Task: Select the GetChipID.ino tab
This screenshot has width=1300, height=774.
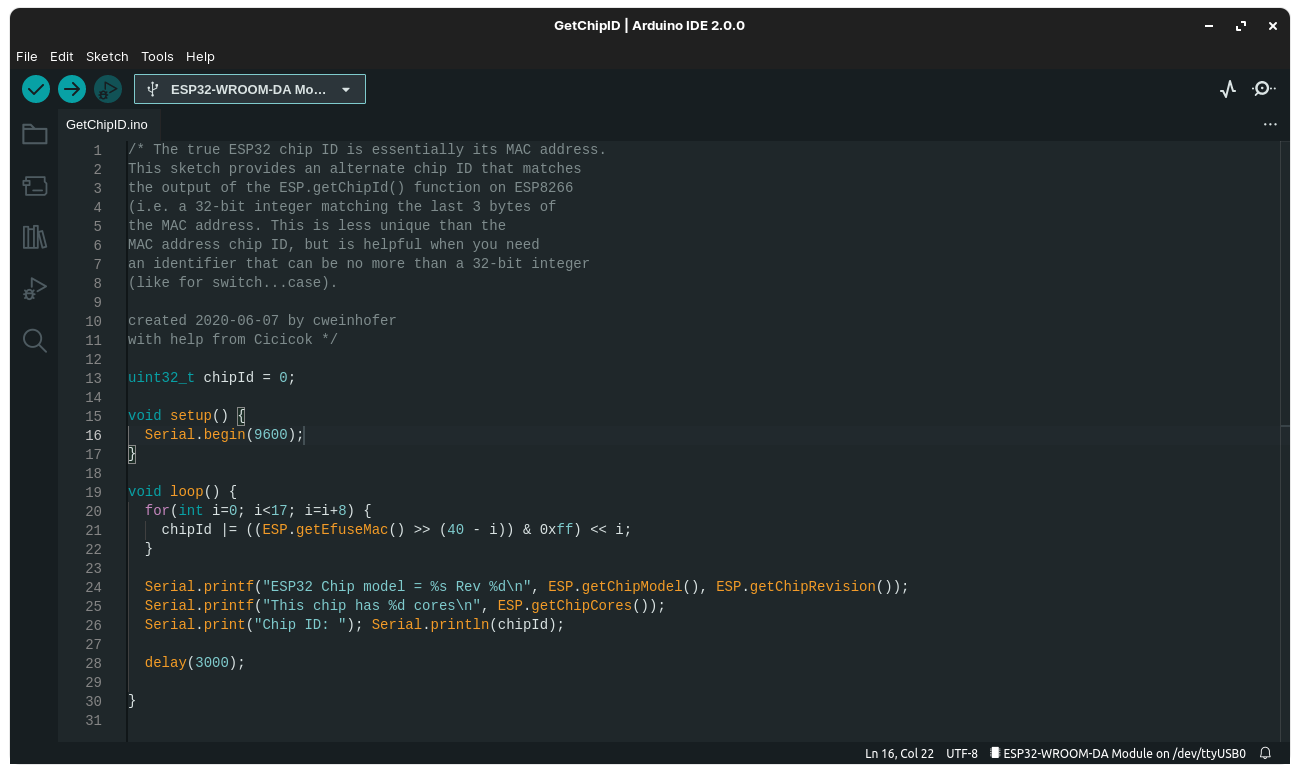Action: coord(107,125)
